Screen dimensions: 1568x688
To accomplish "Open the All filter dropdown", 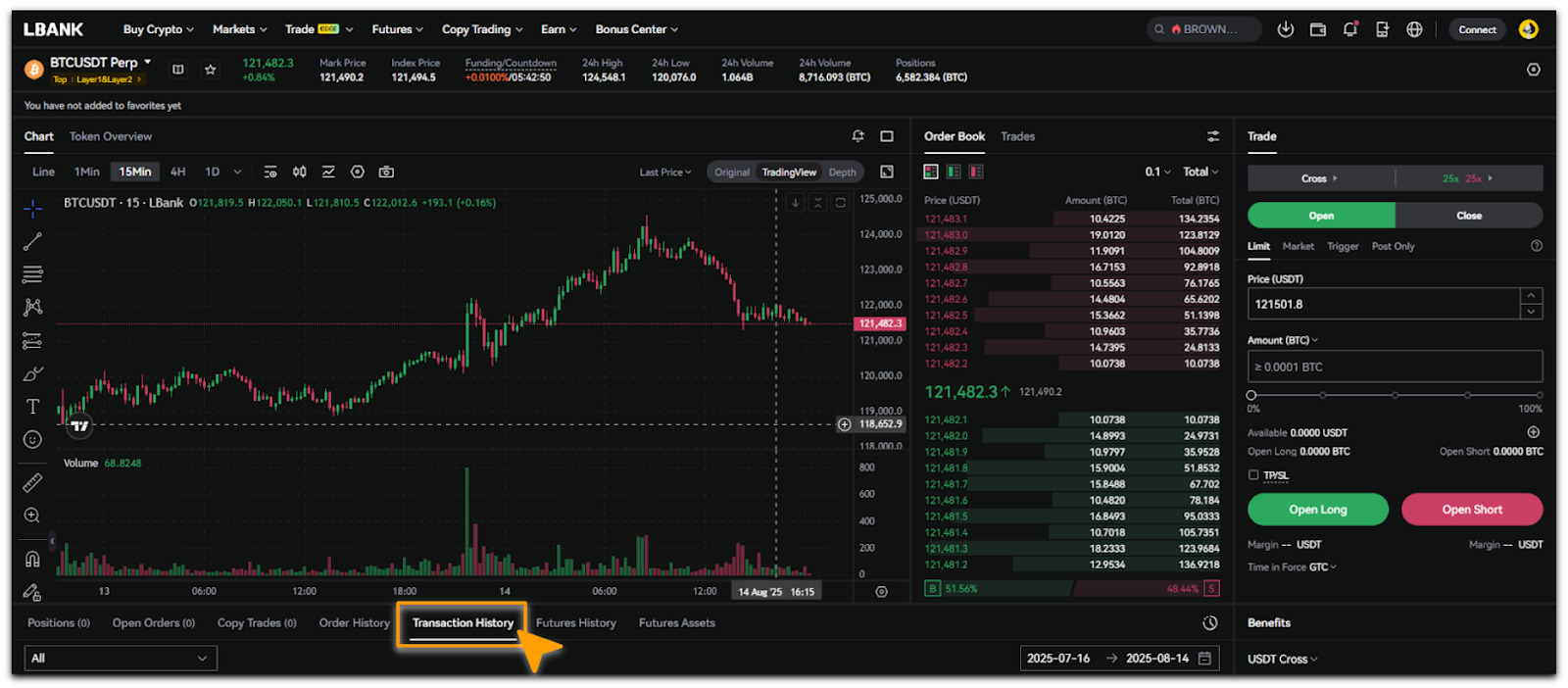I will (121, 658).
